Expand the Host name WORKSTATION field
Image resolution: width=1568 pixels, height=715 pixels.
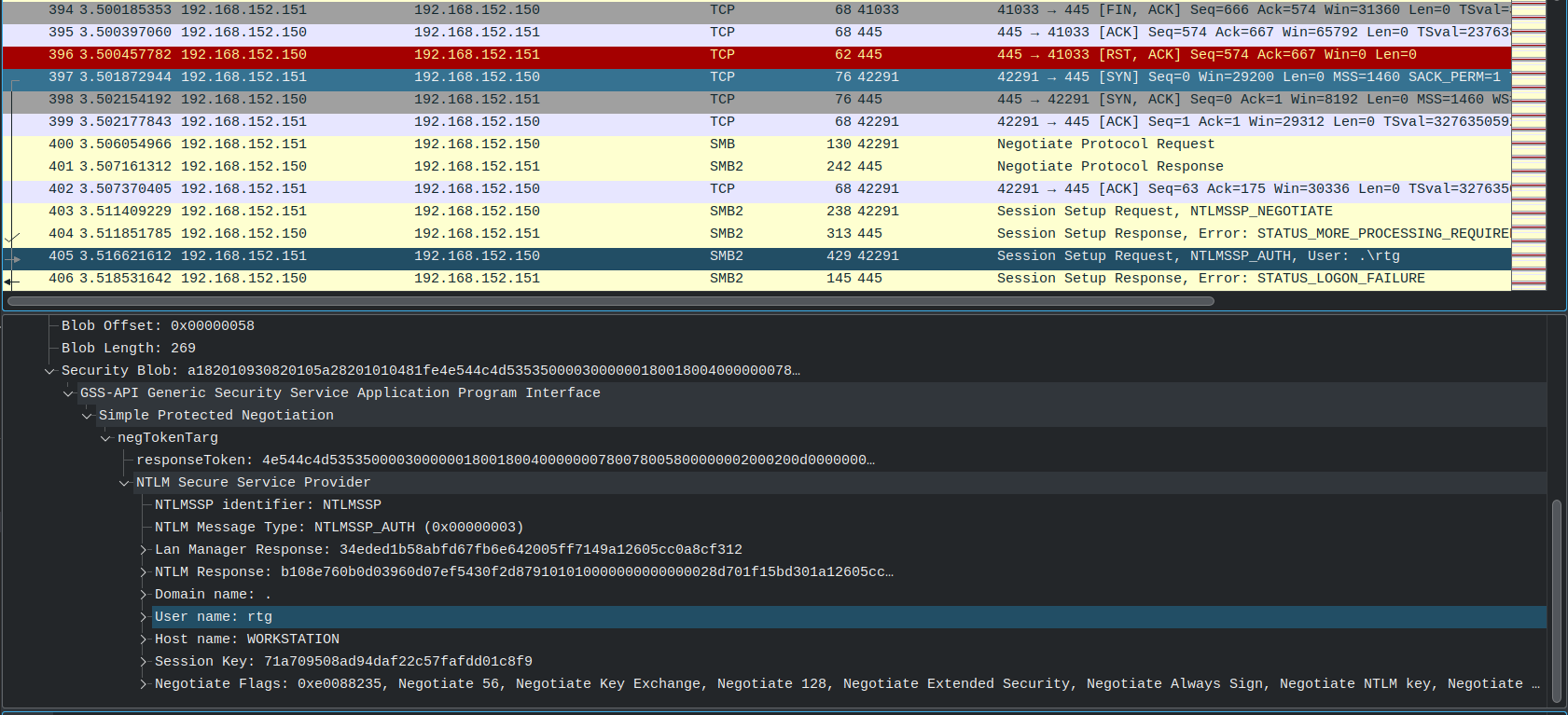(x=144, y=639)
